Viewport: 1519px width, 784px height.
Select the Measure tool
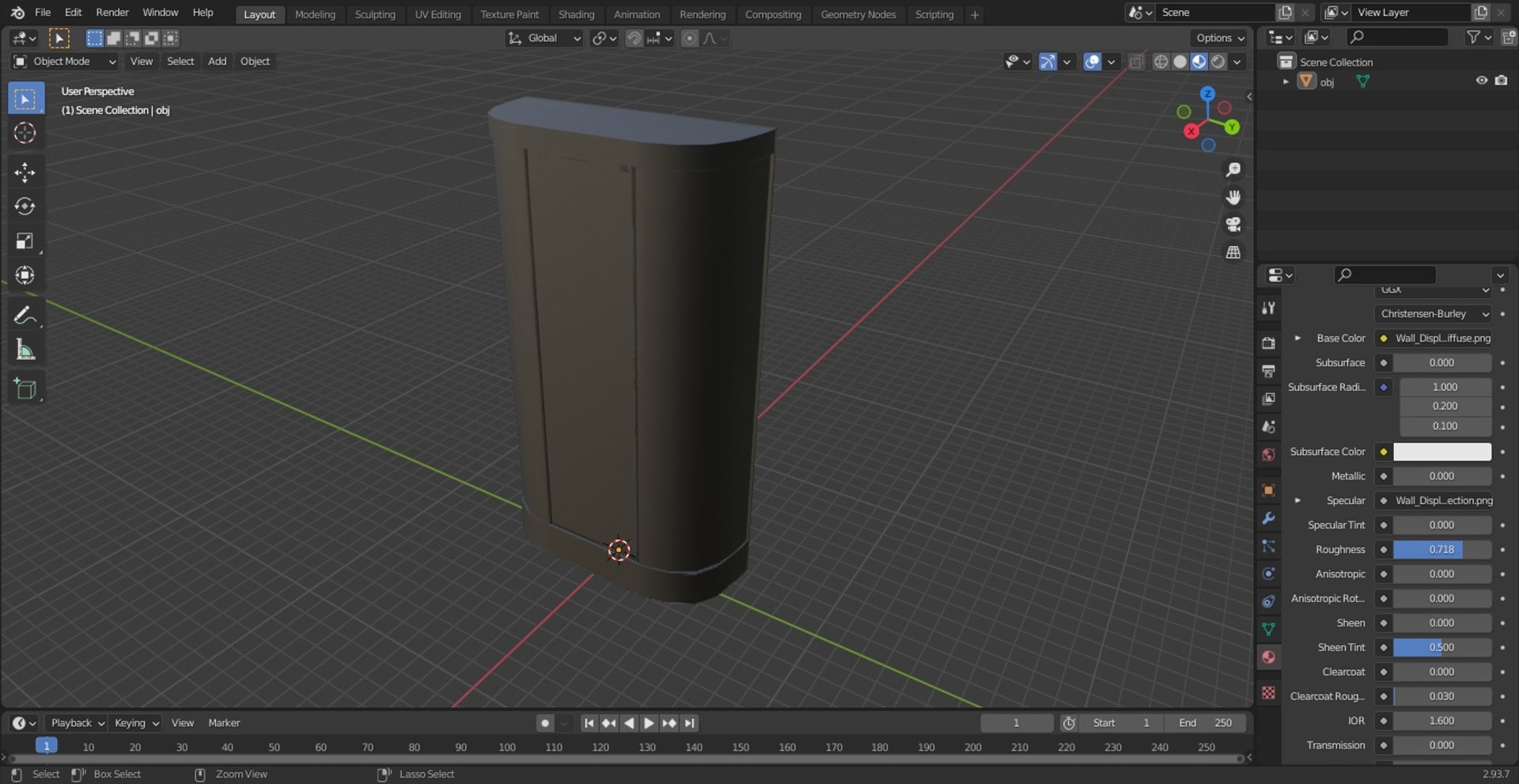25,350
